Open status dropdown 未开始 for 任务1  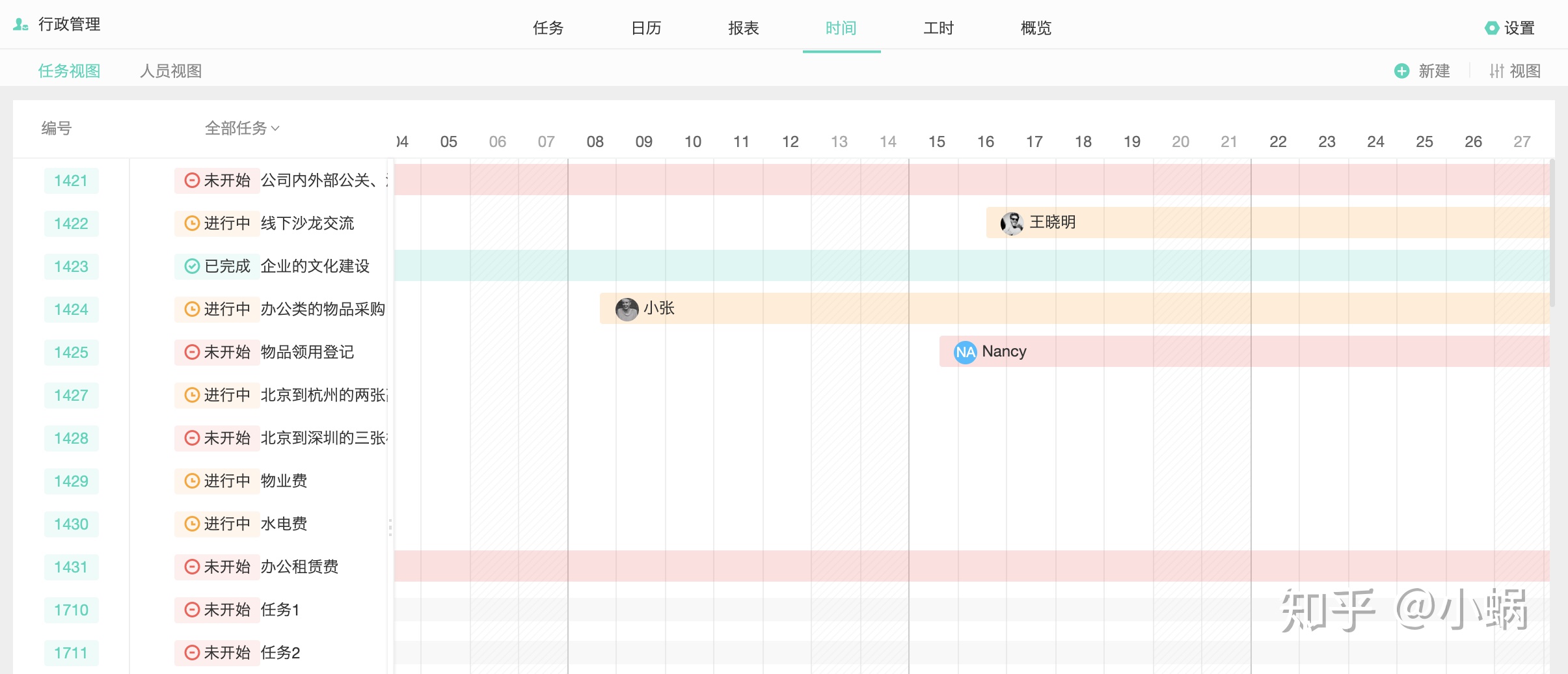tap(217, 610)
